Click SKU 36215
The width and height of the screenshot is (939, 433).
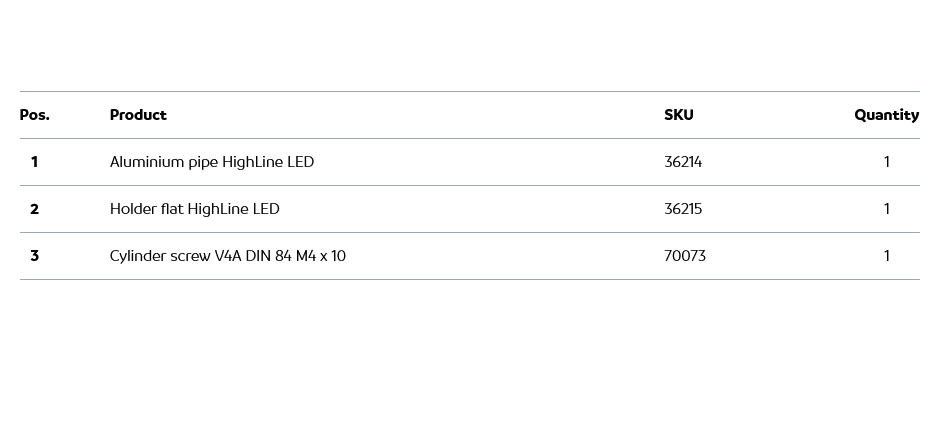coord(683,209)
